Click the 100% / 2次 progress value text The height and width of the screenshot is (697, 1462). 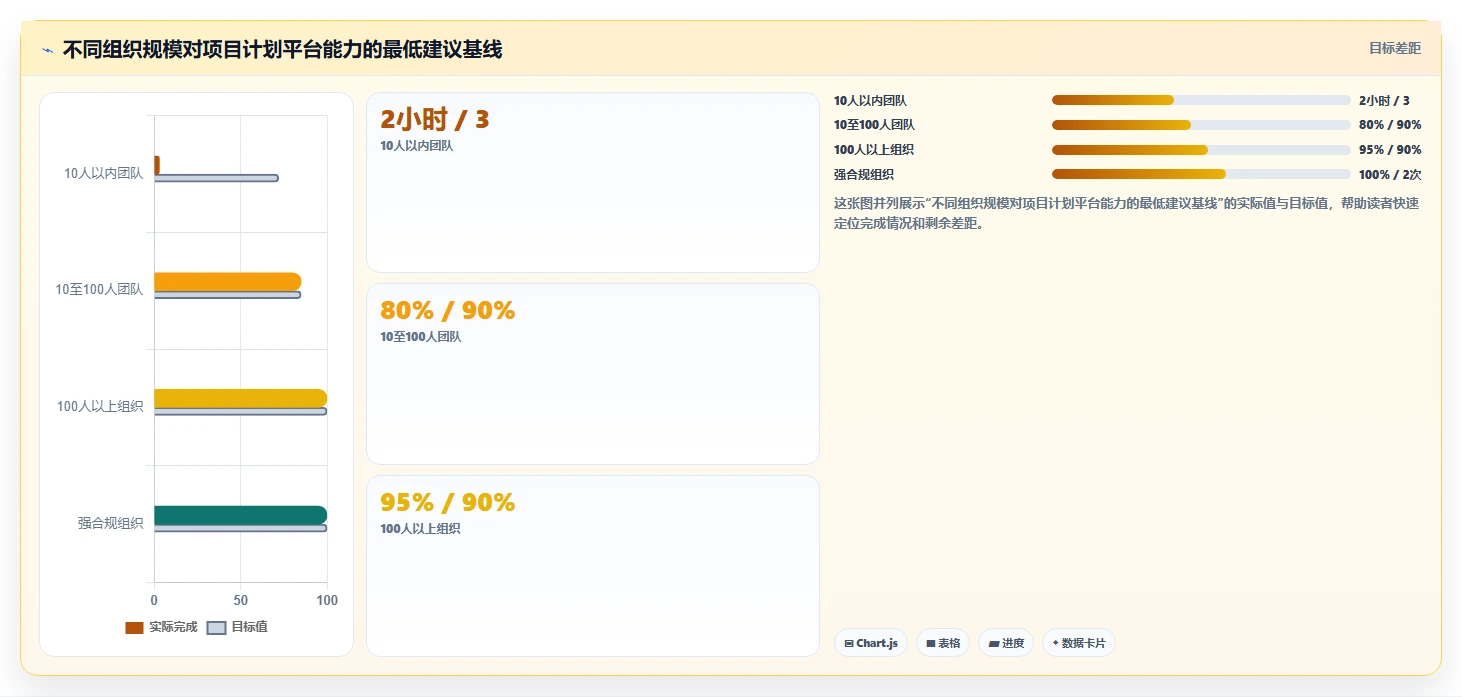(x=1390, y=174)
